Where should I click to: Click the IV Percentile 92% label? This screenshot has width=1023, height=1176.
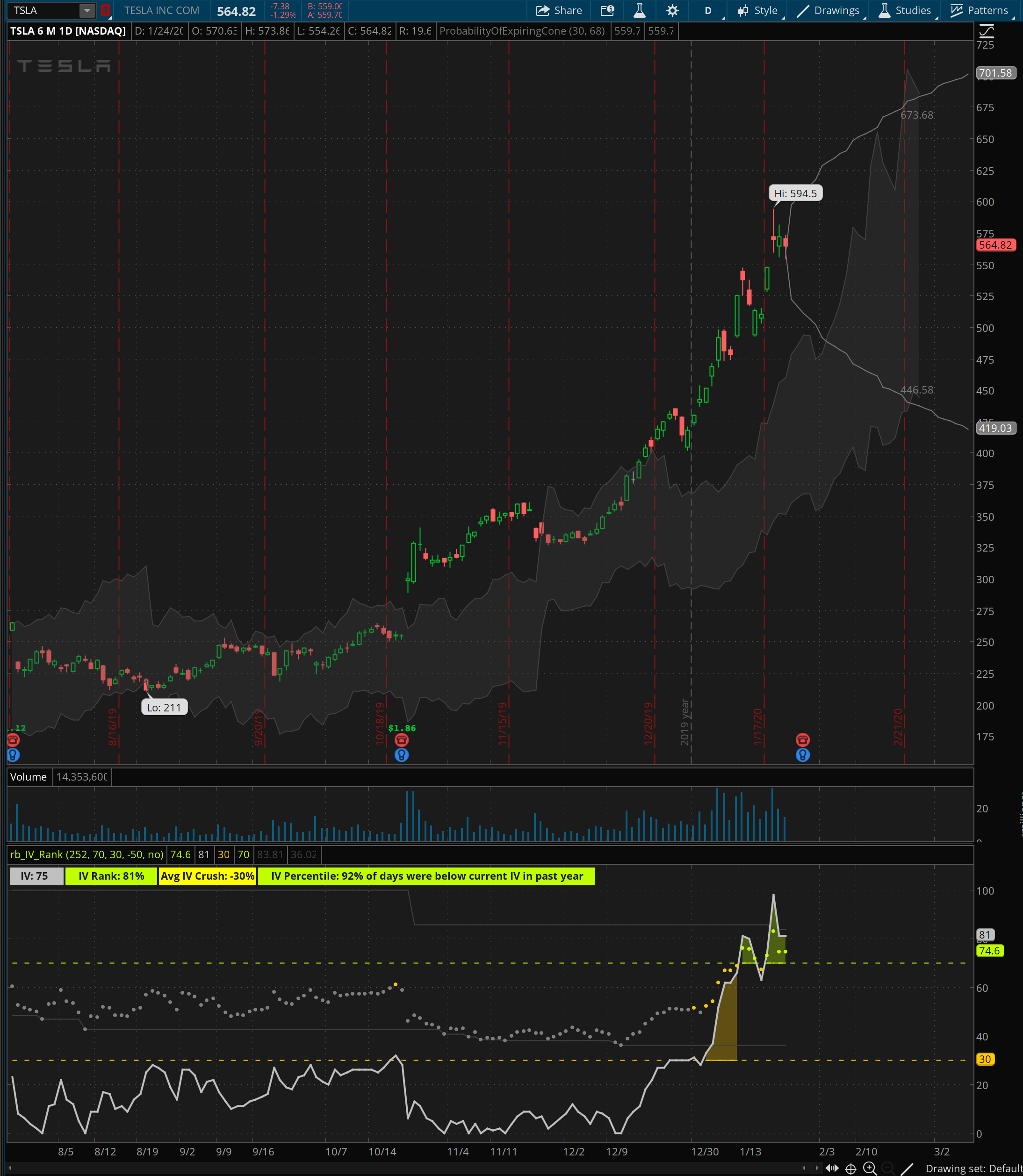(426, 876)
